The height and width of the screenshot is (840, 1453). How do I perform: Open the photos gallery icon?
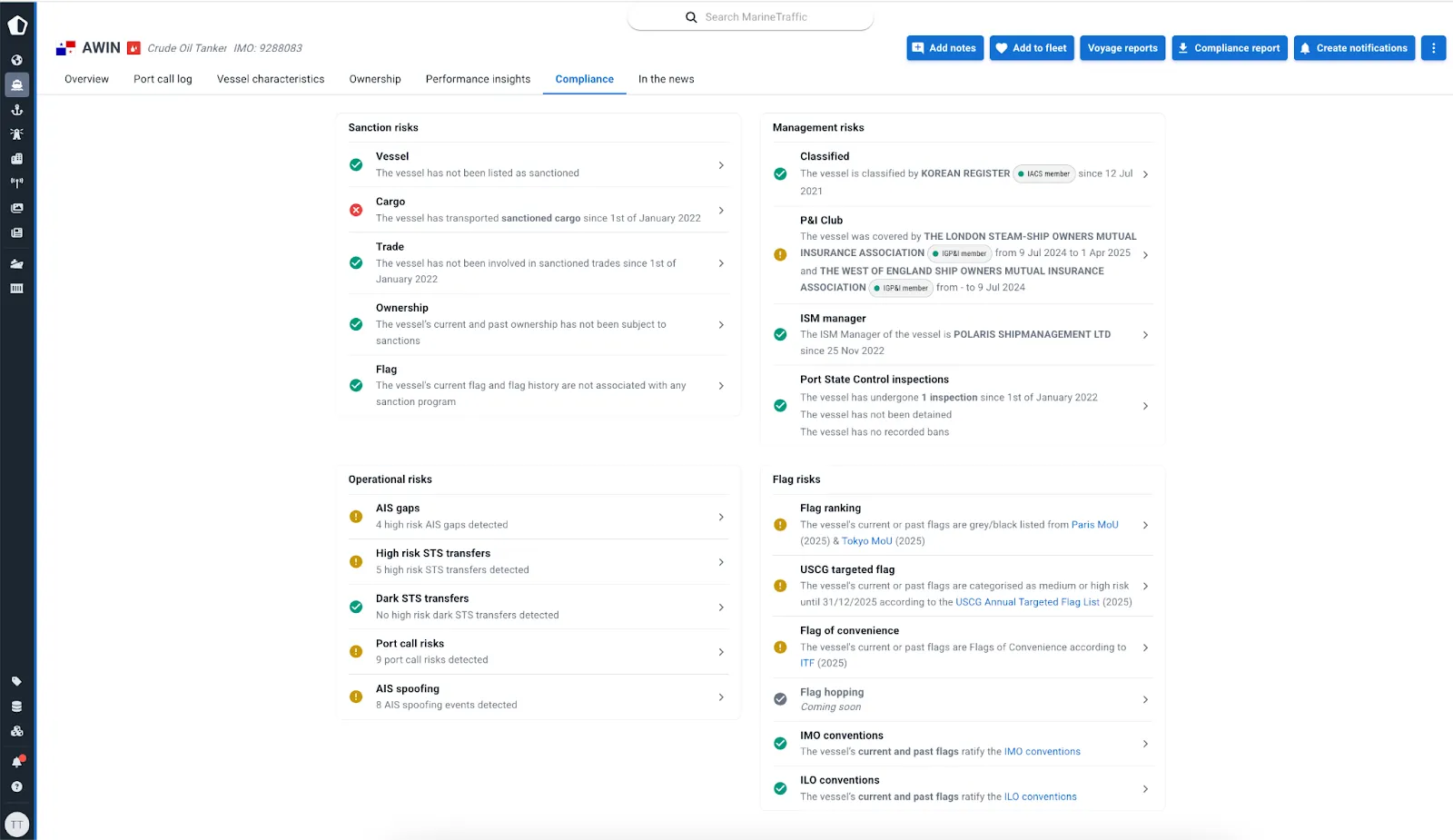point(16,208)
